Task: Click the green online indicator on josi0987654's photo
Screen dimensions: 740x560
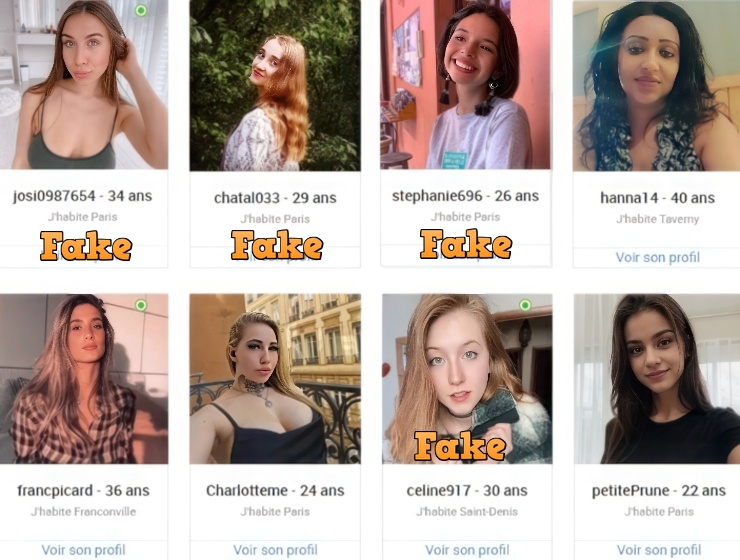Action: [x=141, y=10]
